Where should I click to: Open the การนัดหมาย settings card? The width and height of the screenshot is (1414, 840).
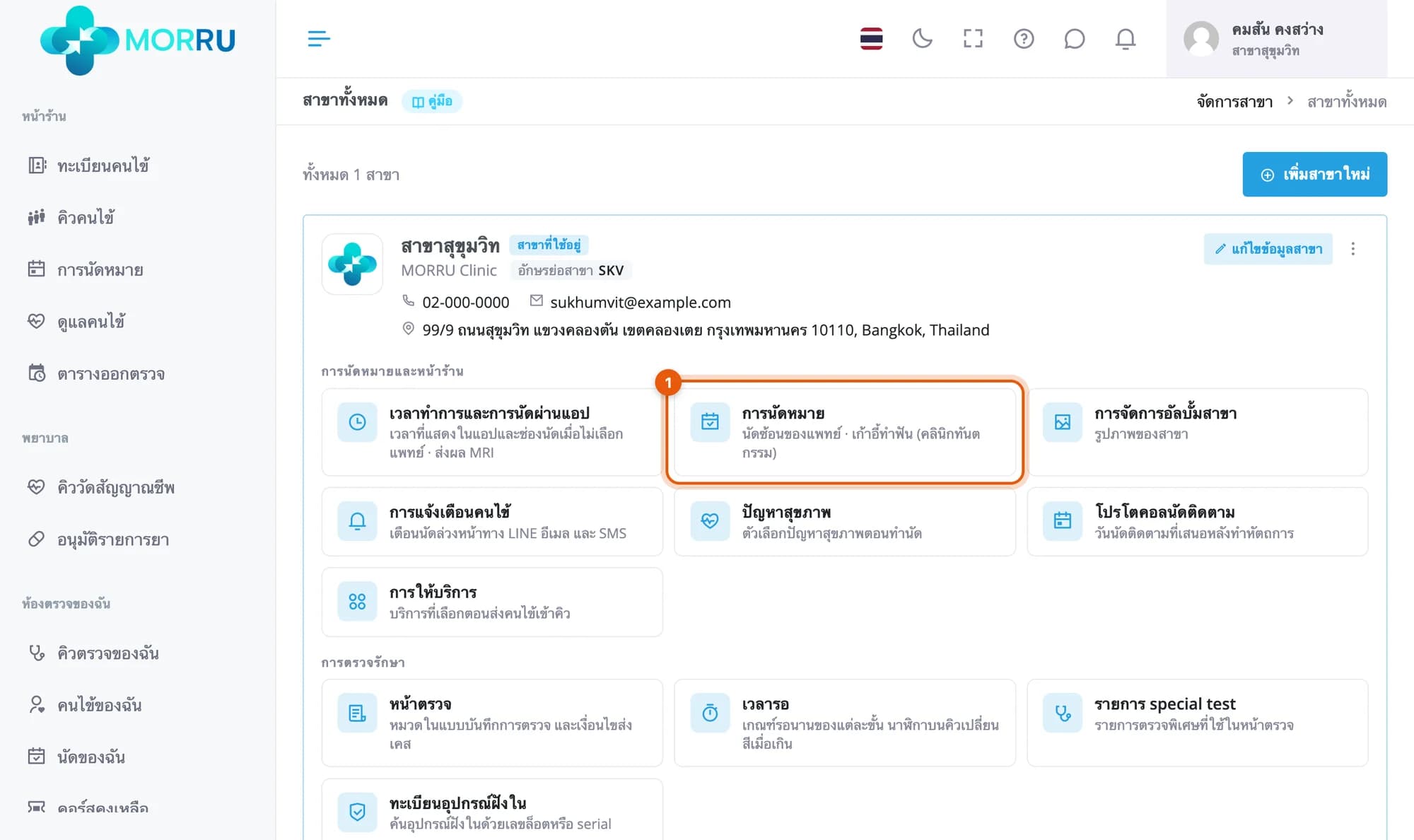coord(845,432)
